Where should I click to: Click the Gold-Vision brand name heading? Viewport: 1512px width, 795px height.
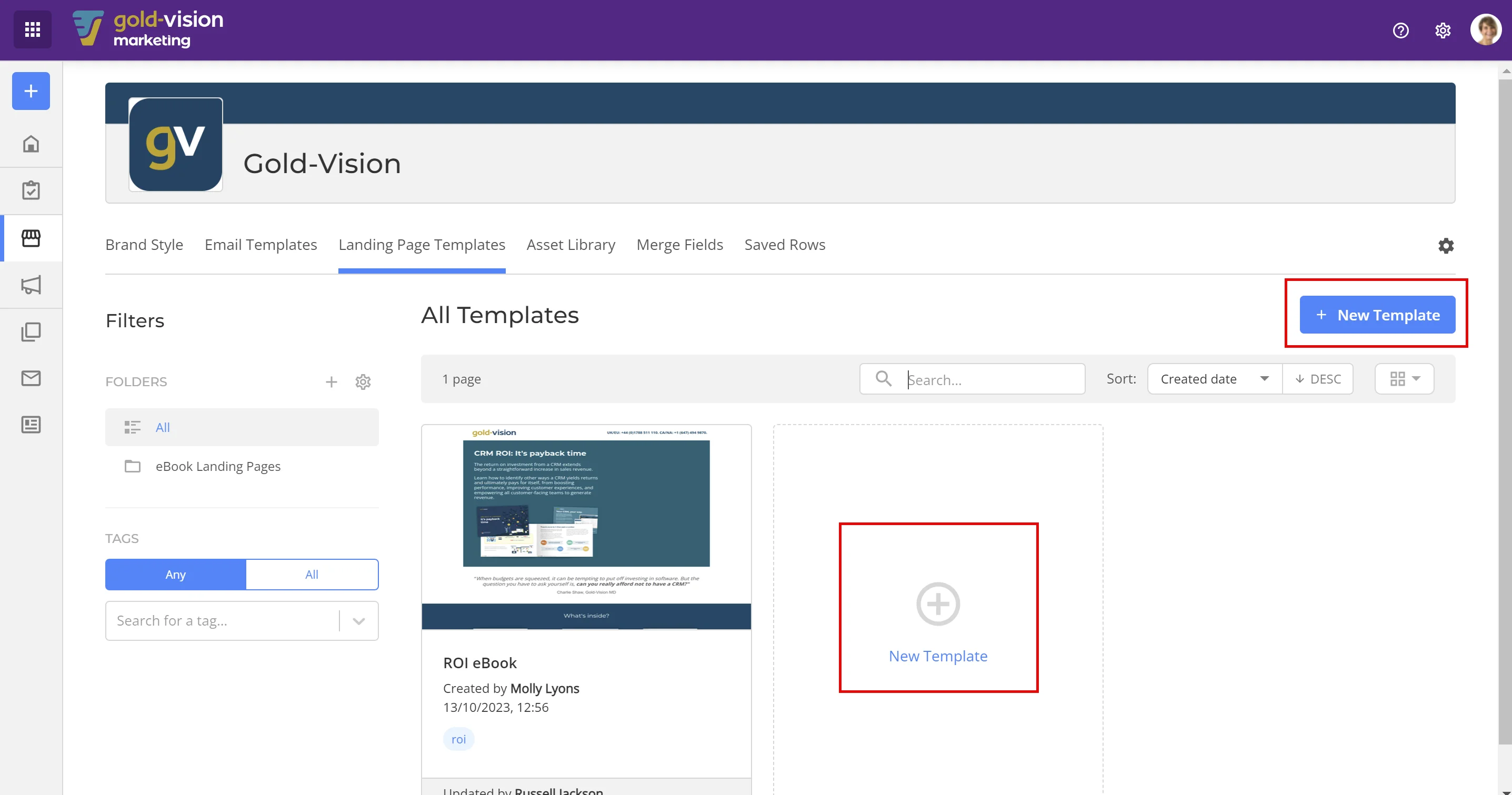coord(322,163)
